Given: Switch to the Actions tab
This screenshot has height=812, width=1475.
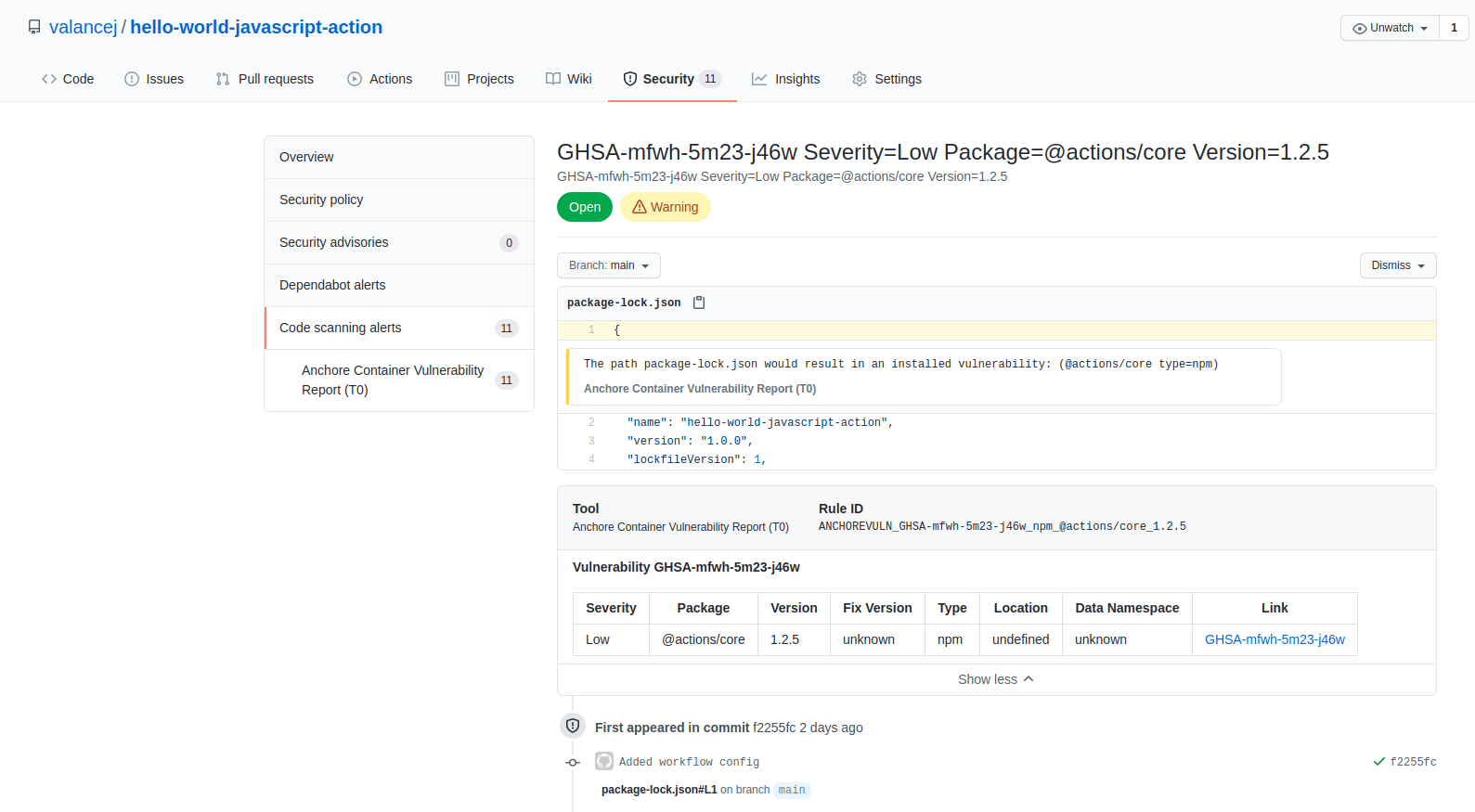Looking at the screenshot, I should tap(380, 79).
